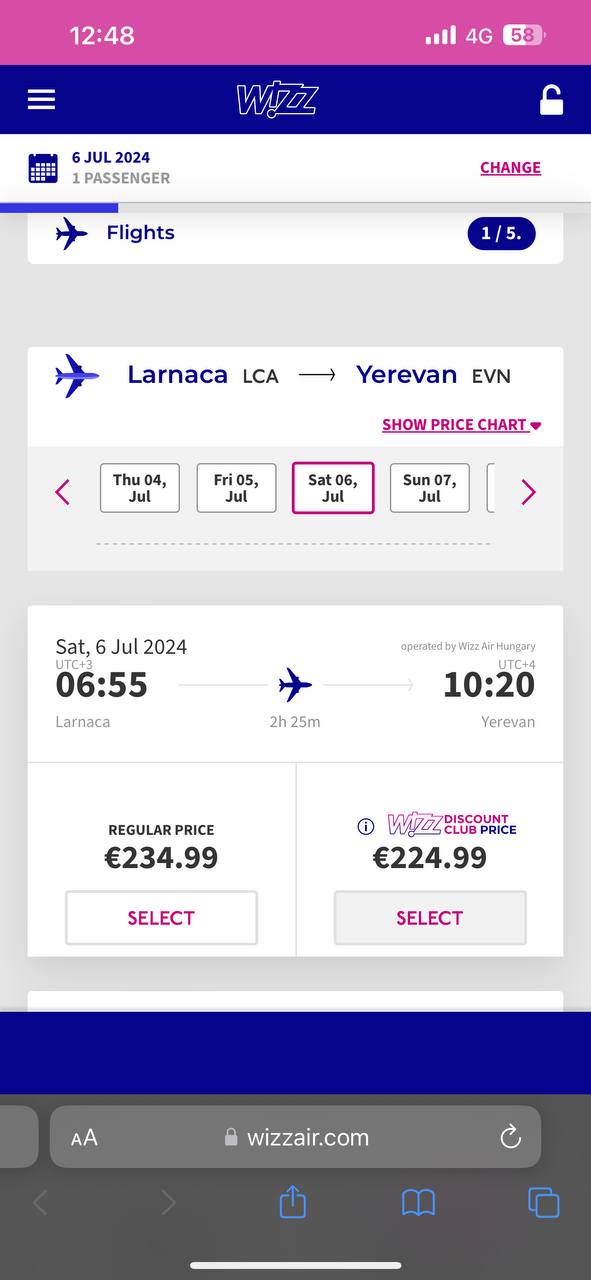Tap the calendar icon beside 6 JUL 2024
The image size is (591, 1280).
43,168
